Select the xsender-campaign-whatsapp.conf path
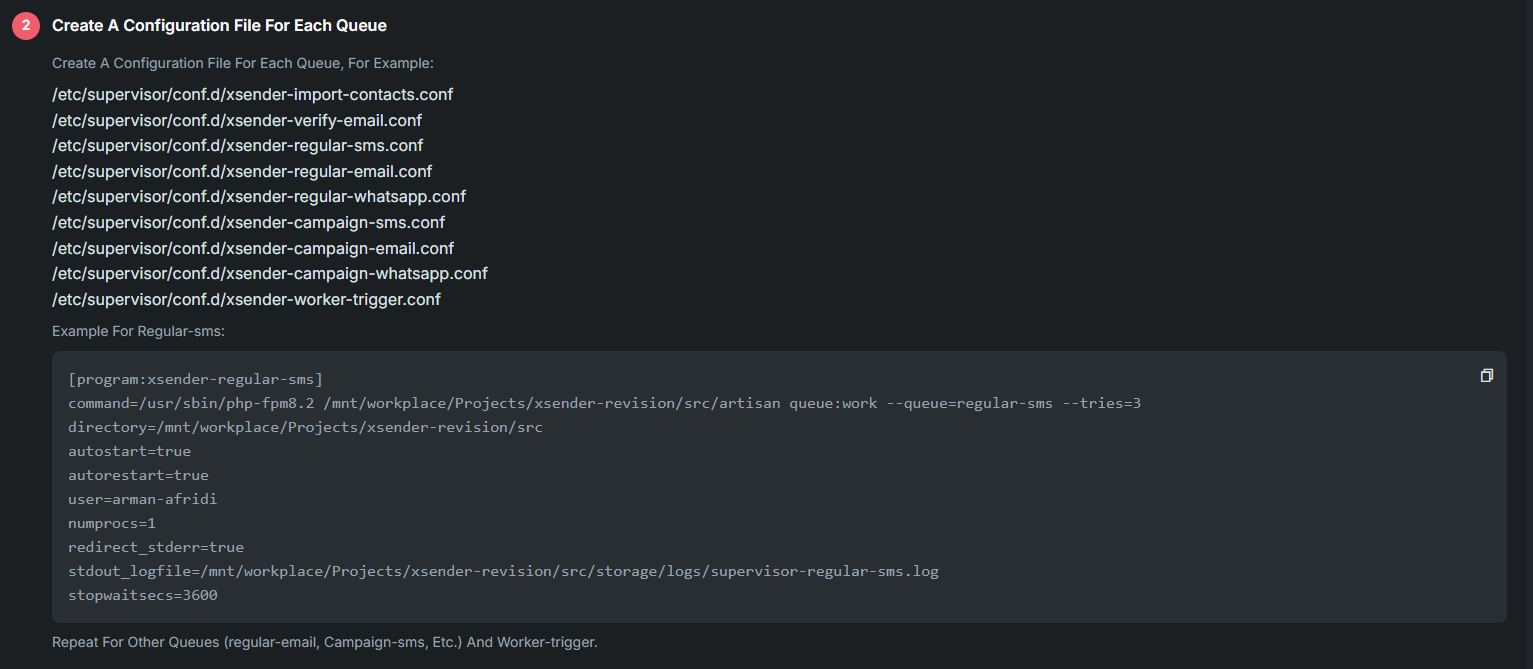This screenshot has width=1533, height=669. coord(270,273)
